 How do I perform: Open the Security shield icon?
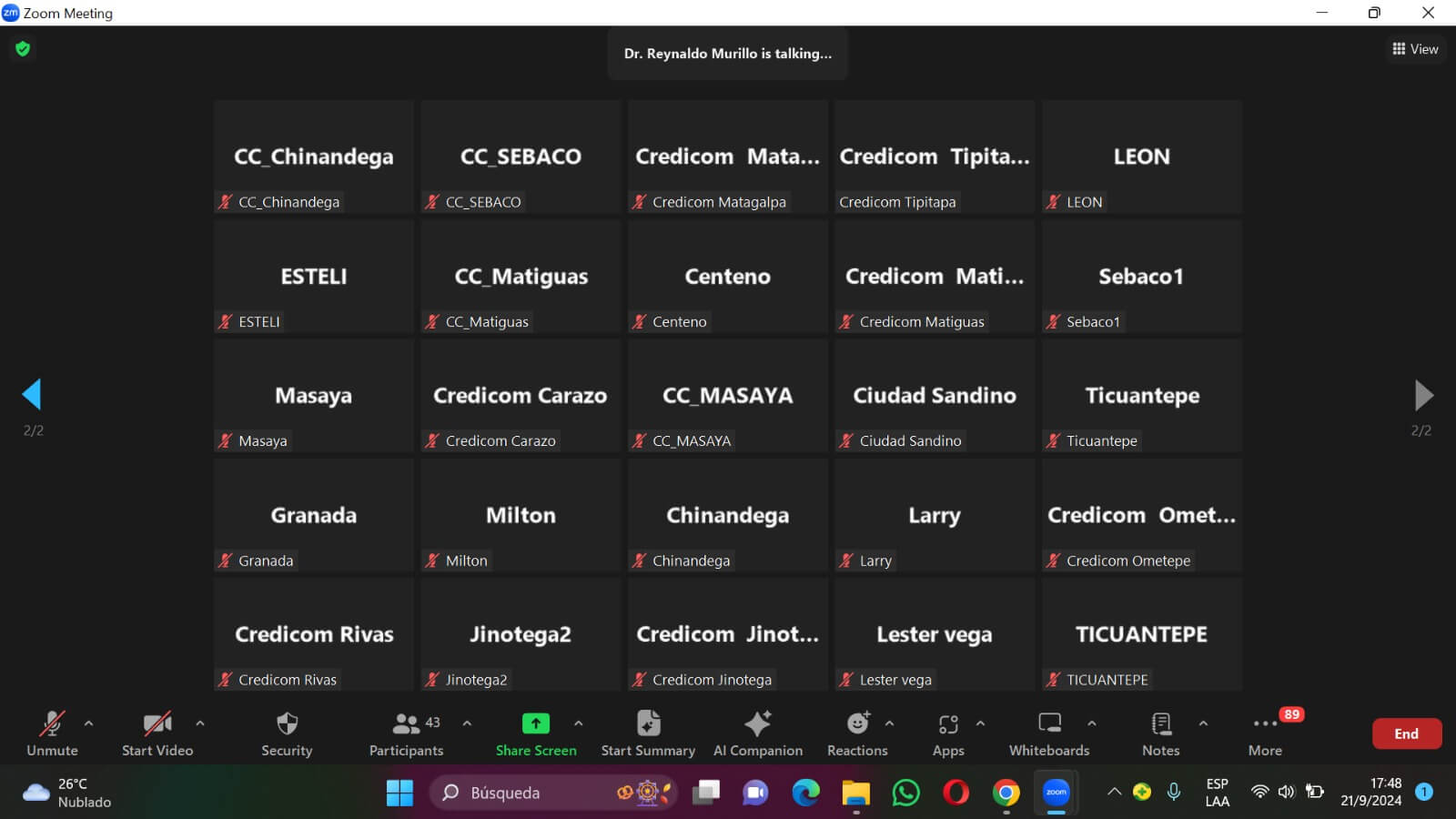[x=287, y=724]
